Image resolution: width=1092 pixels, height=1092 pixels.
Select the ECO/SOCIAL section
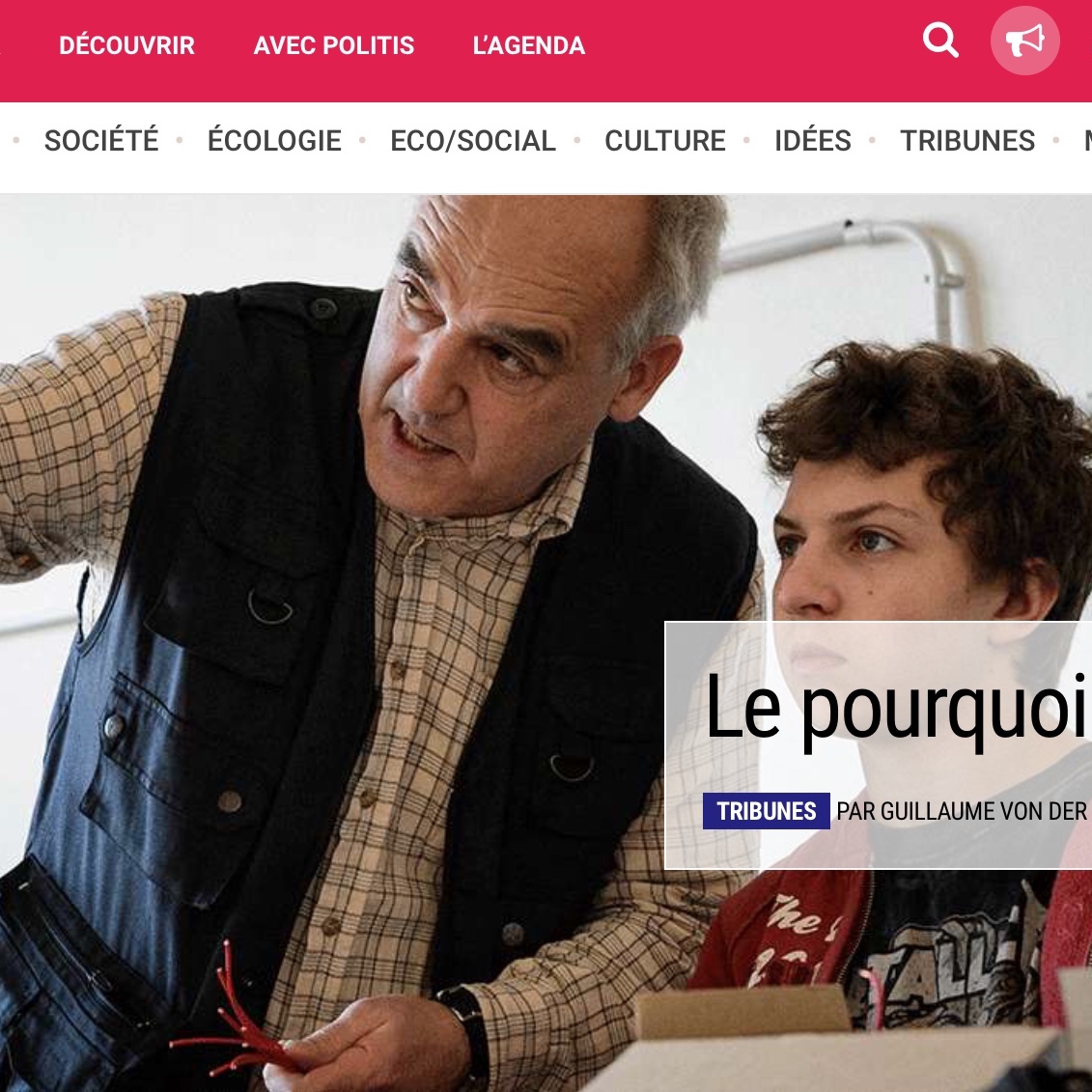473,141
